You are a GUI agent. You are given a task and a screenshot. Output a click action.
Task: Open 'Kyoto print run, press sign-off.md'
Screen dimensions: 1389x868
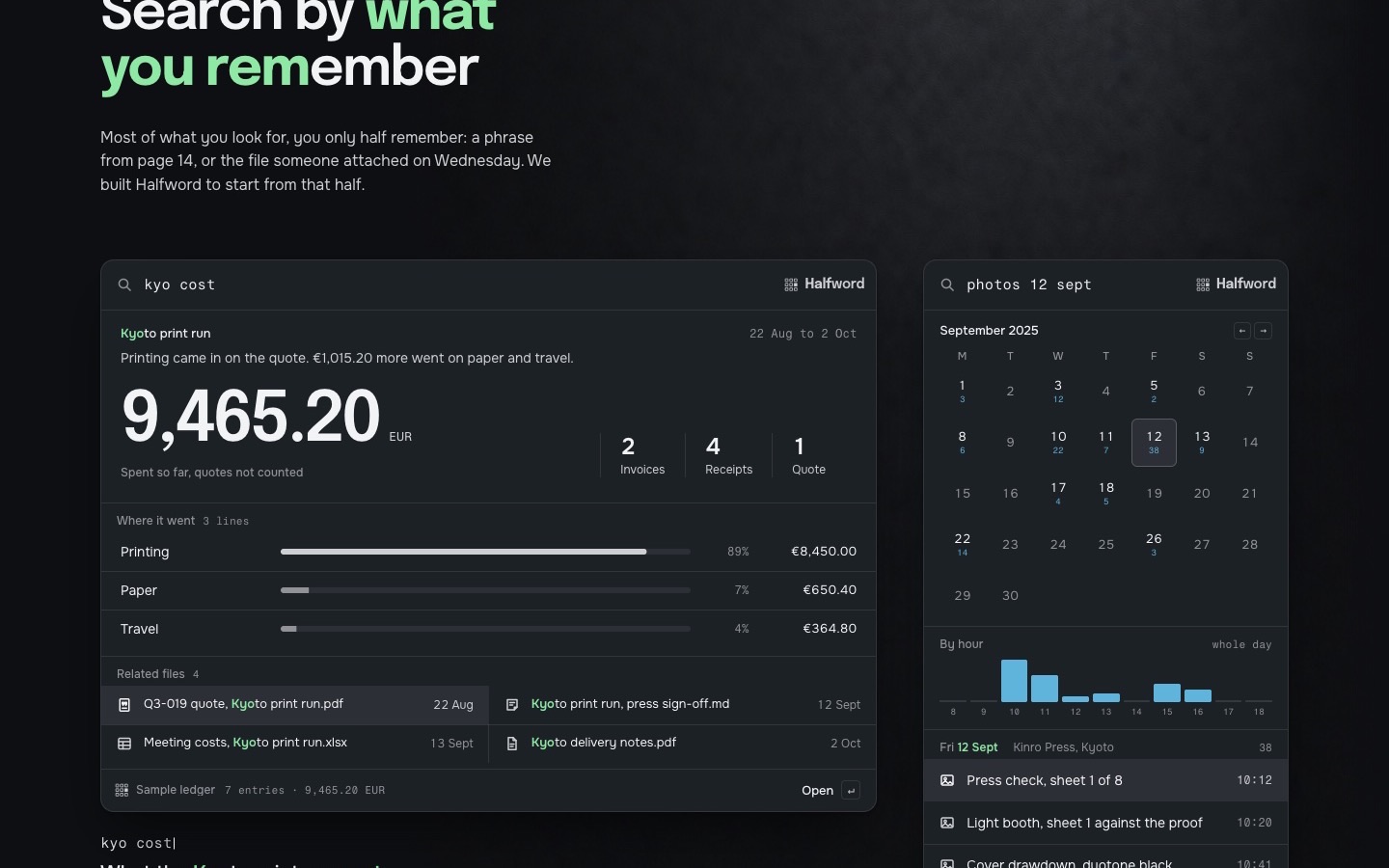coord(683,705)
